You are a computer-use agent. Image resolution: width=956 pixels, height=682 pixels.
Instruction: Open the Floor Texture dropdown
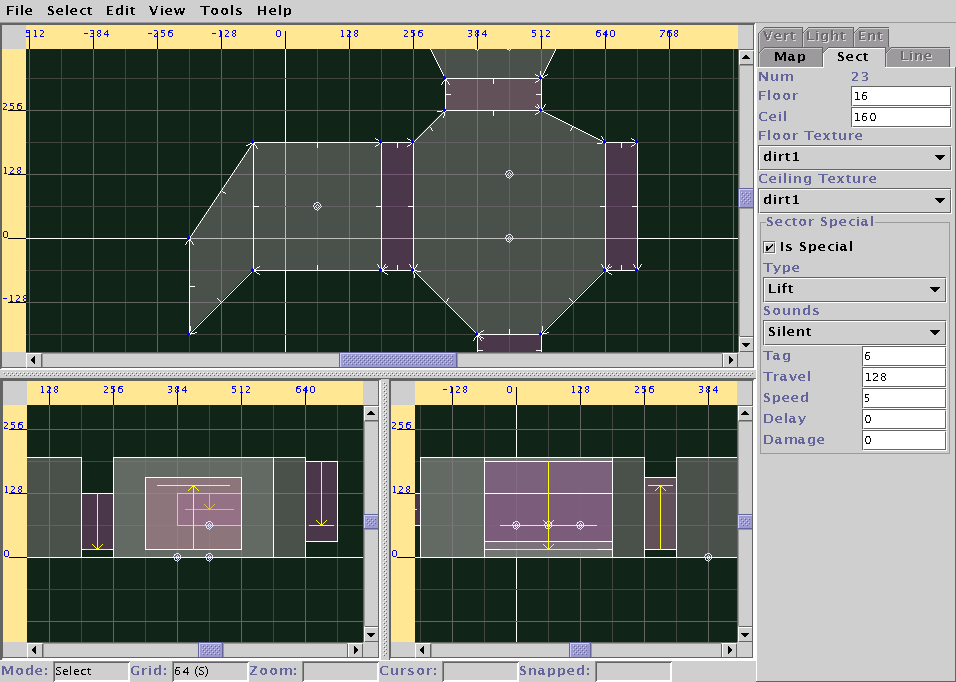point(853,158)
